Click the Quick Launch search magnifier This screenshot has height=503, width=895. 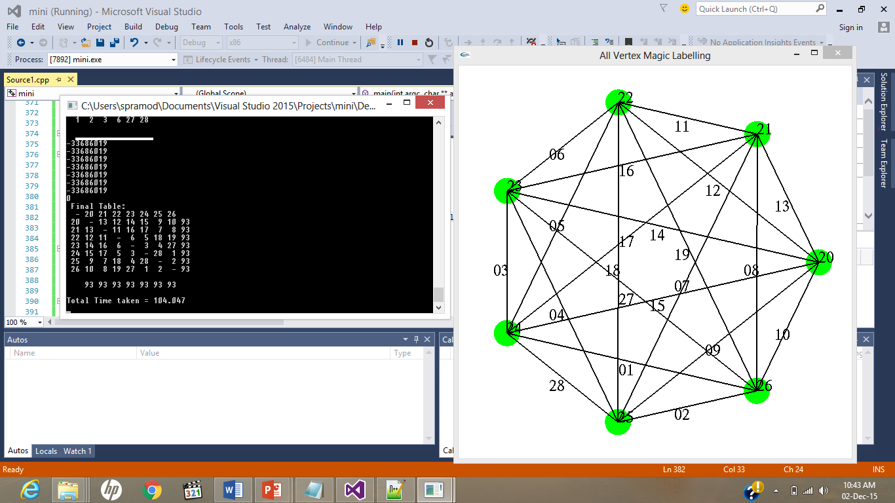coord(820,9)
